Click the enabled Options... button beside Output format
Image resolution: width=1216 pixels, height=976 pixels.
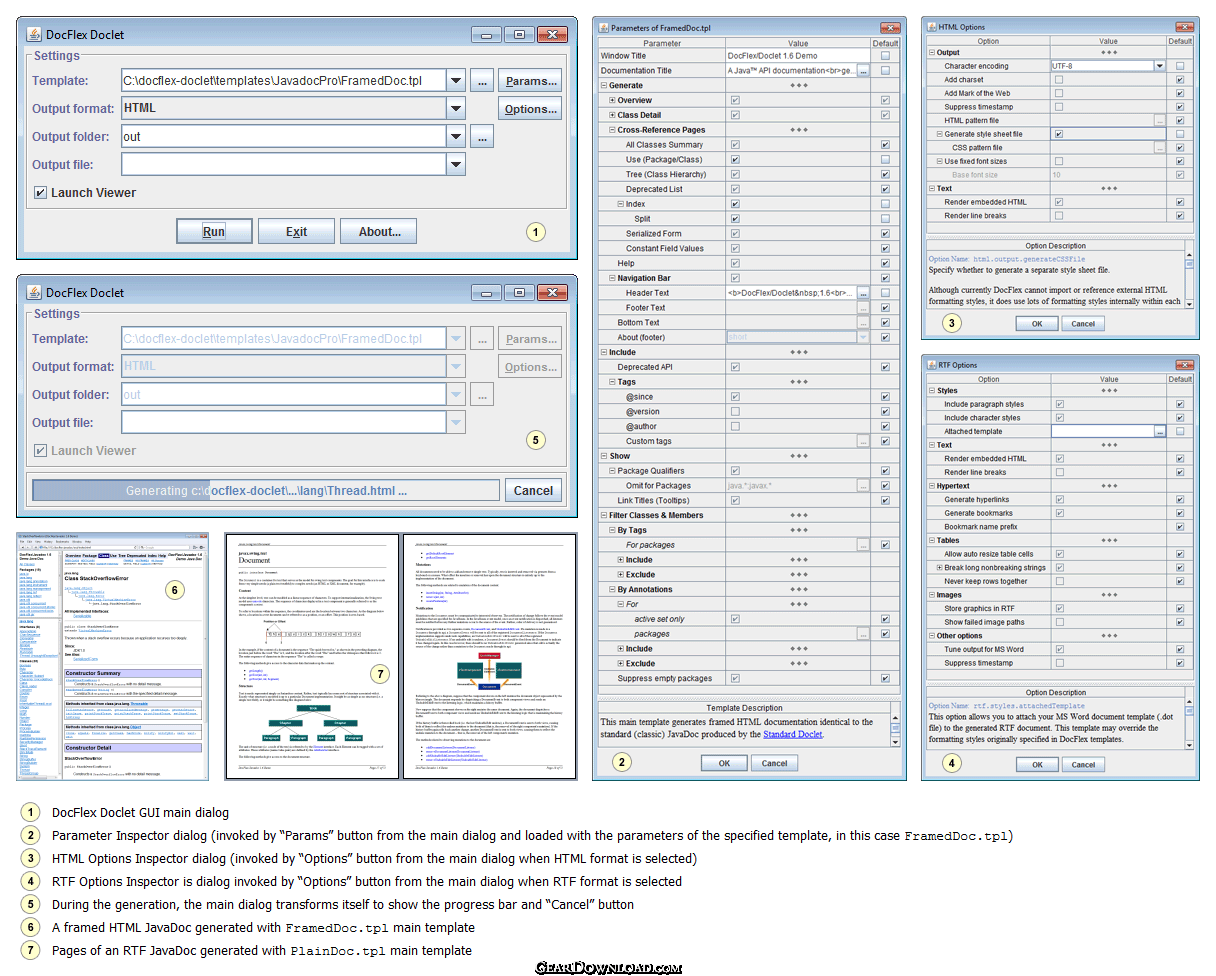pos(530,109)
